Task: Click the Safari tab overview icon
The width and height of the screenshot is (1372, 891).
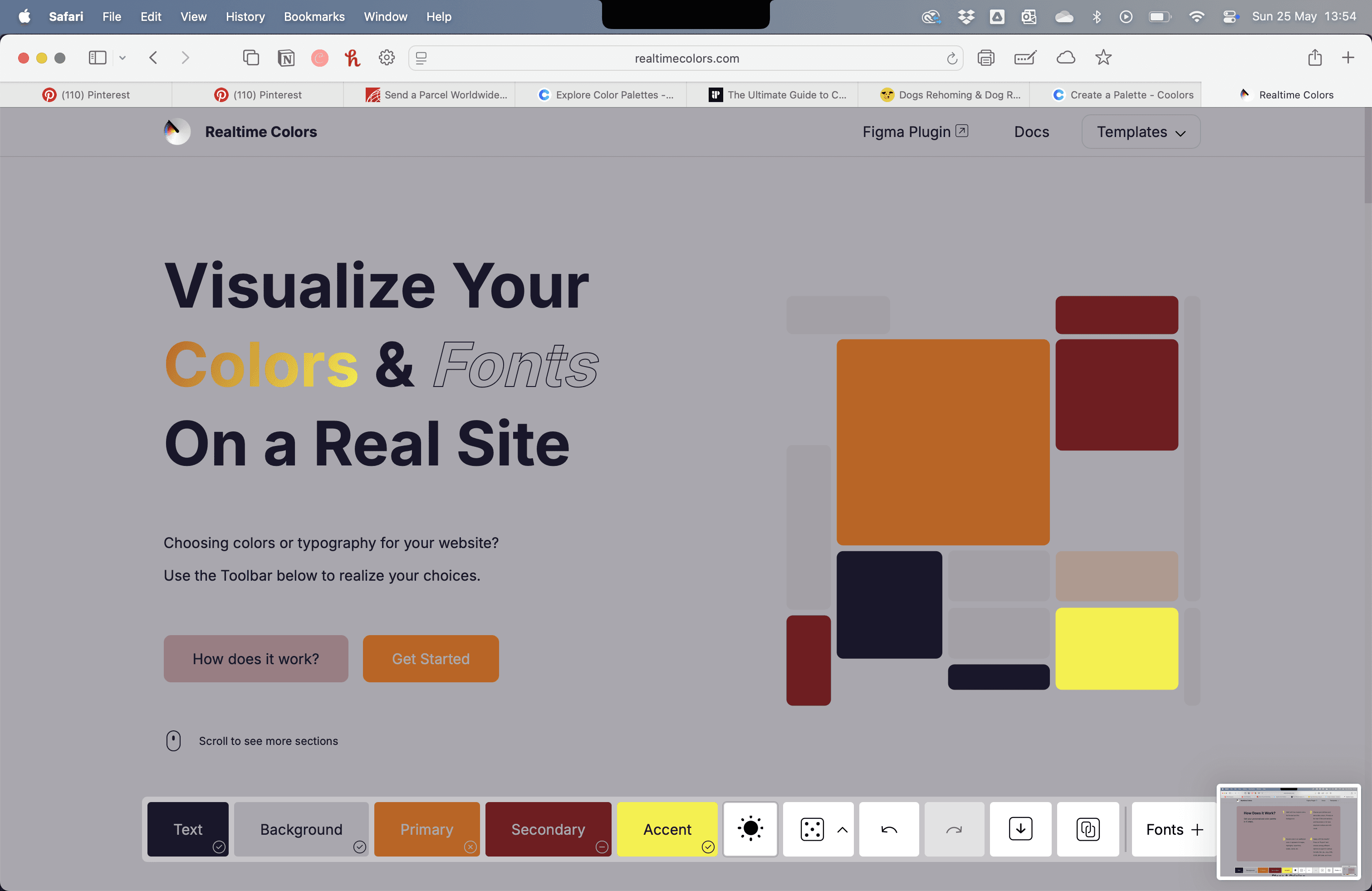Action: click(x=251, y=58)
